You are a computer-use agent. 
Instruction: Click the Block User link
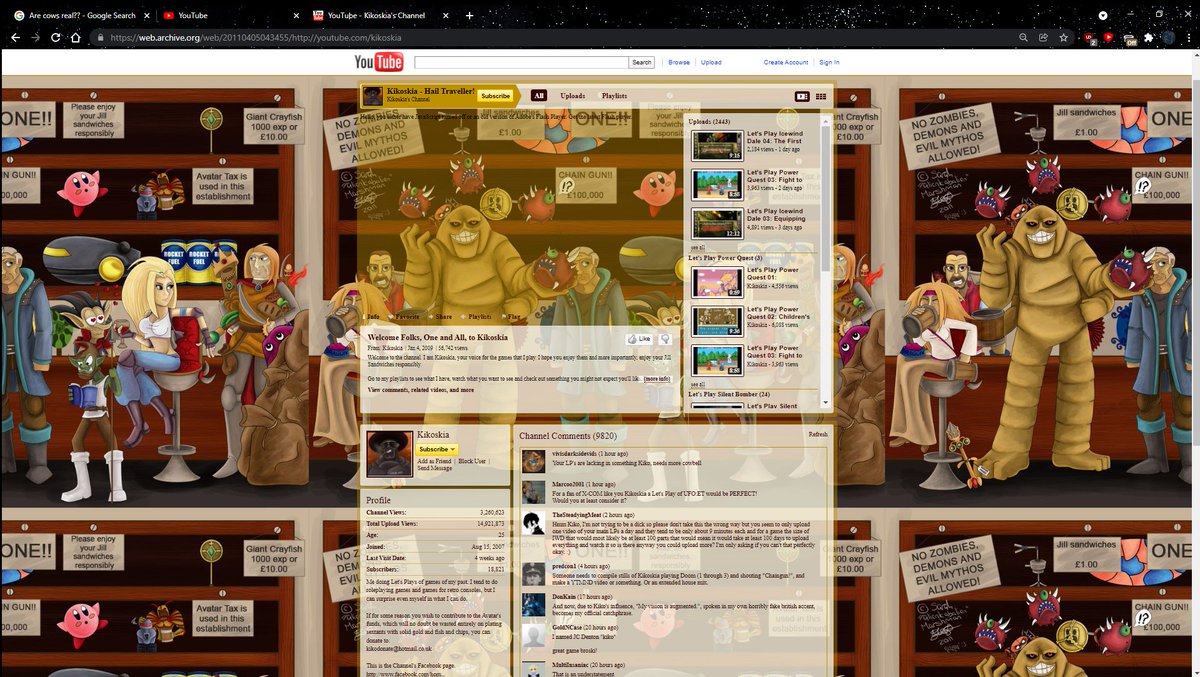472,461
